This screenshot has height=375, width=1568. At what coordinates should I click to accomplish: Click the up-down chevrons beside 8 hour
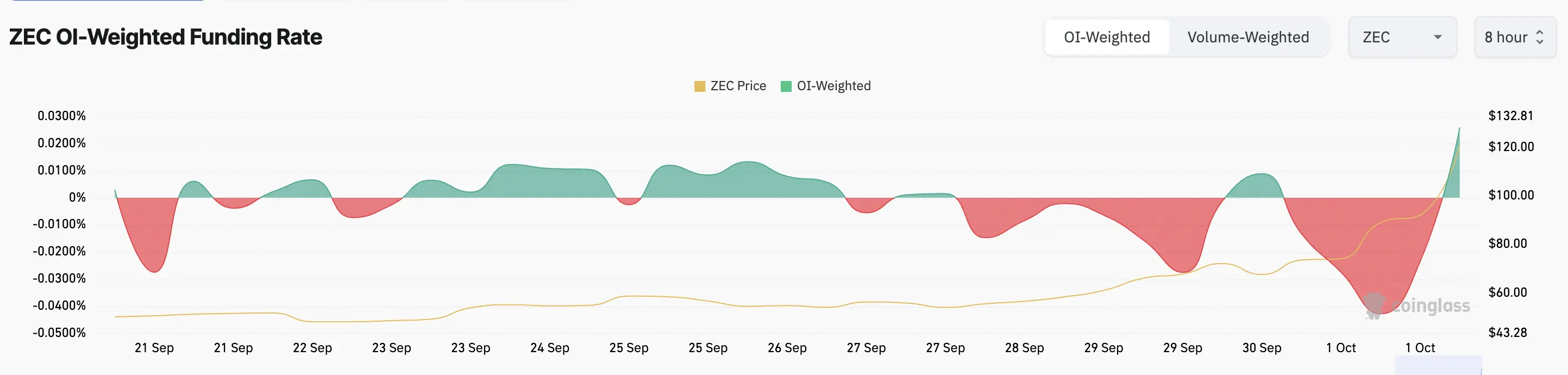[x=1540, y=37]
